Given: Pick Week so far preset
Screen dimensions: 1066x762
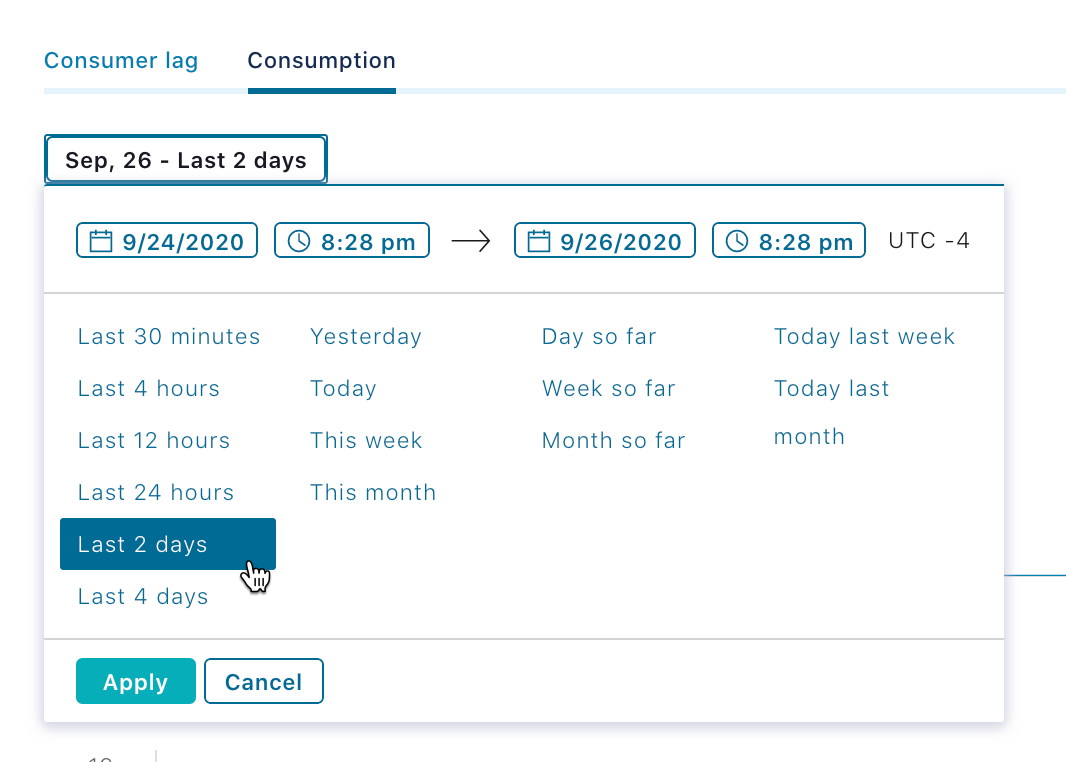Looking at the screenshot, I should pos(608,388).
